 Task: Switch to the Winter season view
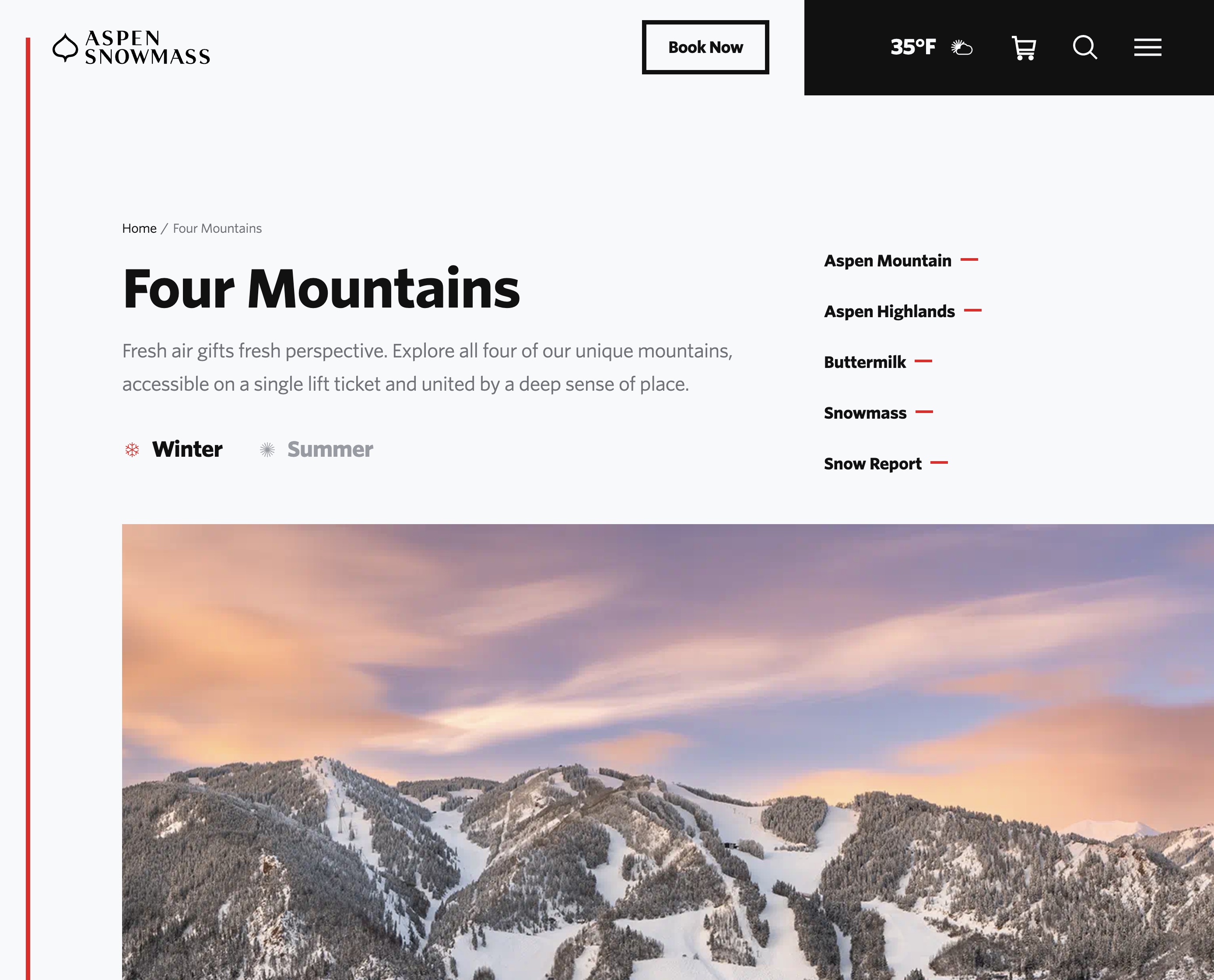[187, 449]
